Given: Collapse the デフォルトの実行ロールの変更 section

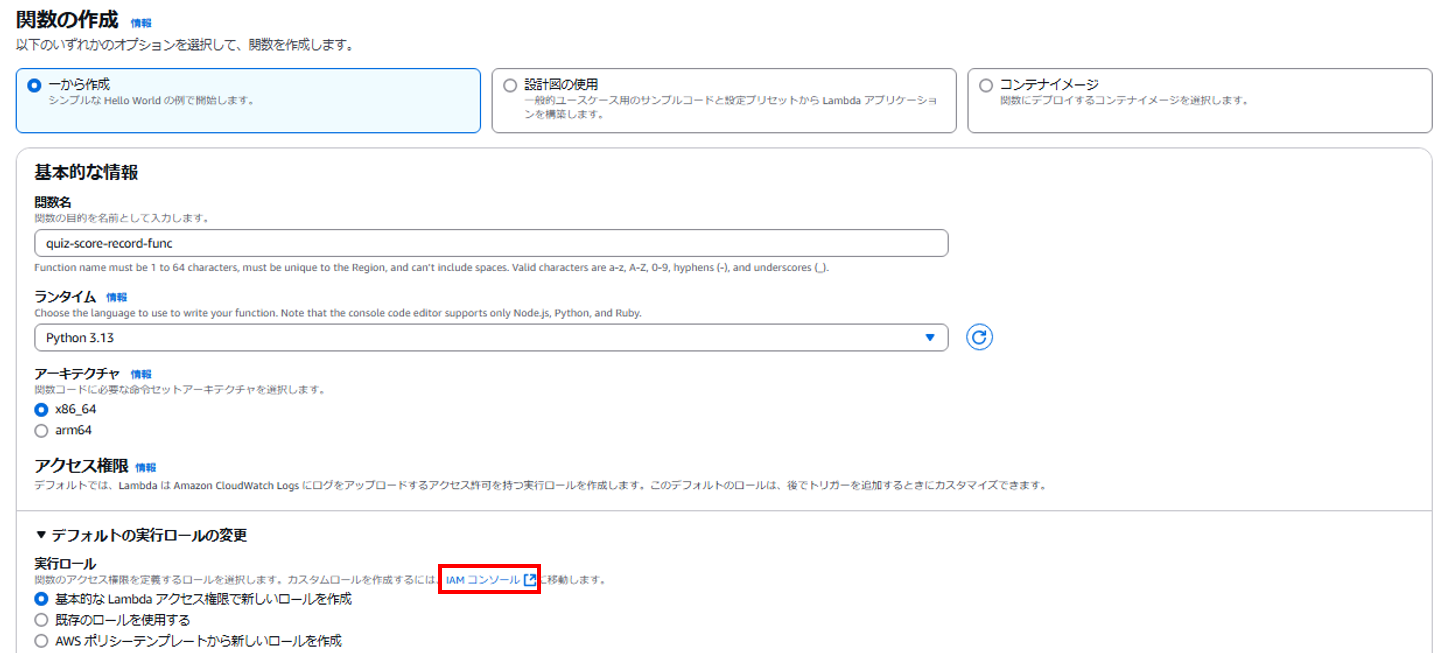Looking at the screenshot, I should pos(141,535).
